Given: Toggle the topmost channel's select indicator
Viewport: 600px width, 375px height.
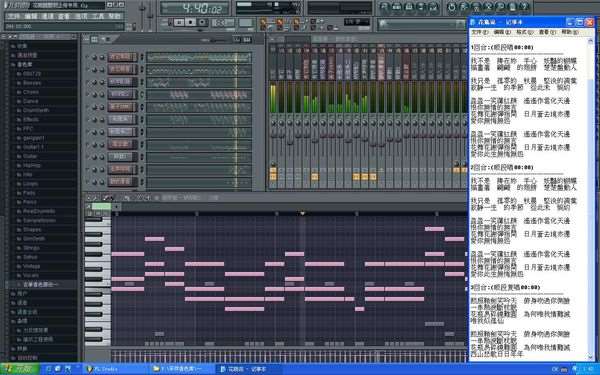Looking at the screenshot, I should [142, 57].
